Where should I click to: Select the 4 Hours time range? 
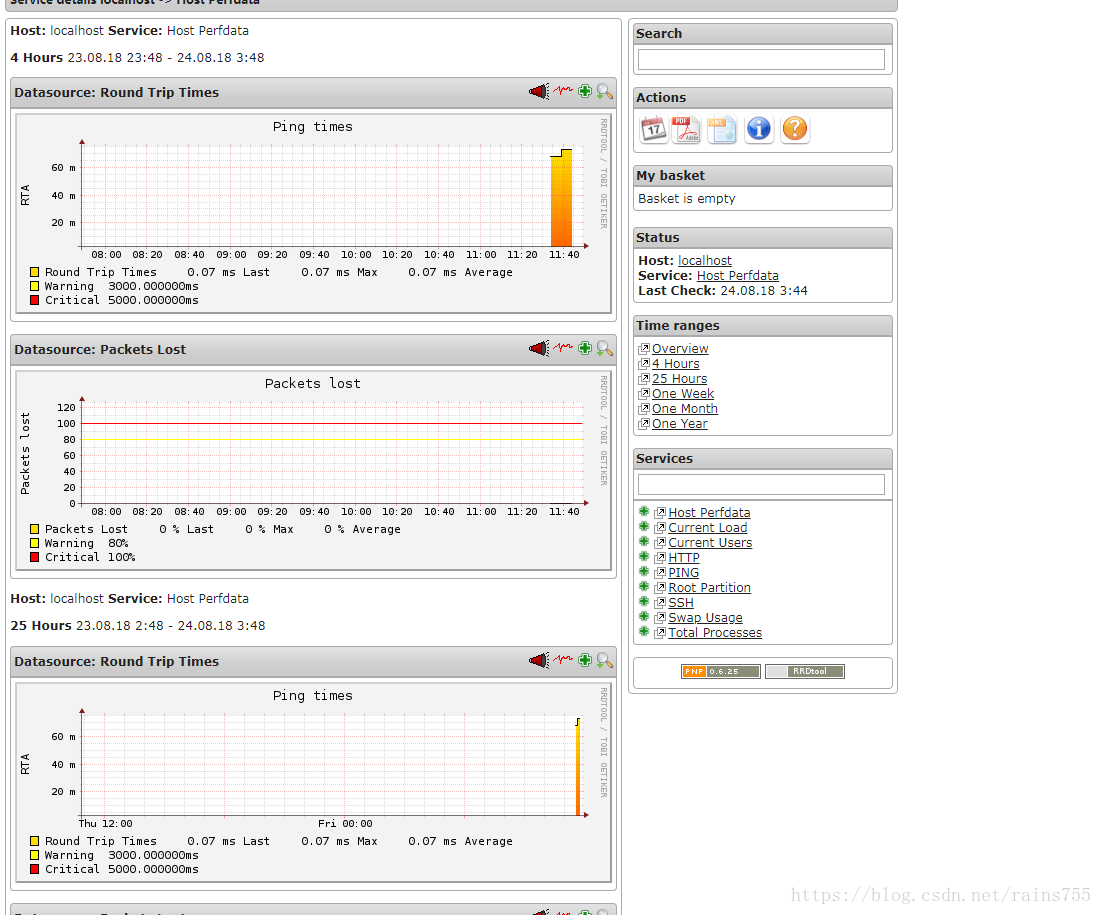675,364
